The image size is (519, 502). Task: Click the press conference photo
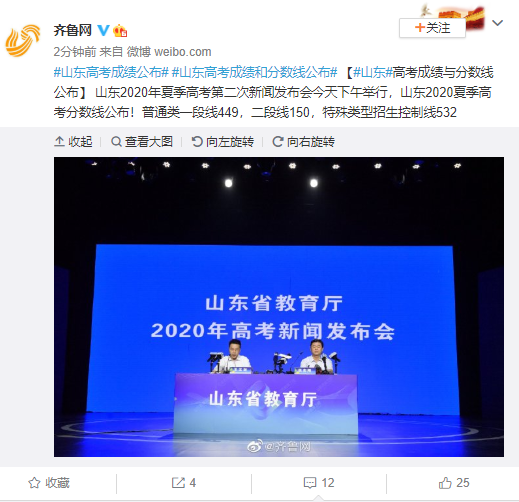[x=279, y=307]
